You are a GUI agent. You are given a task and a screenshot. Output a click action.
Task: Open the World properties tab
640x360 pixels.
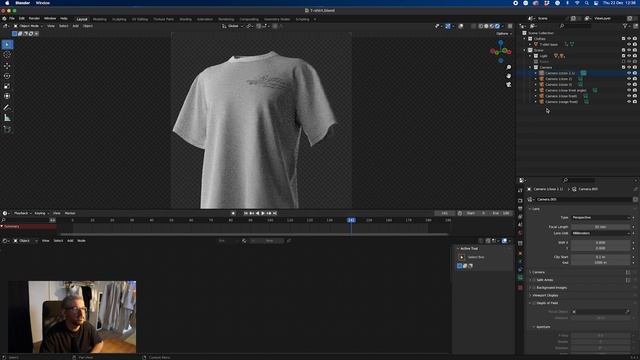tap(520, 233)
